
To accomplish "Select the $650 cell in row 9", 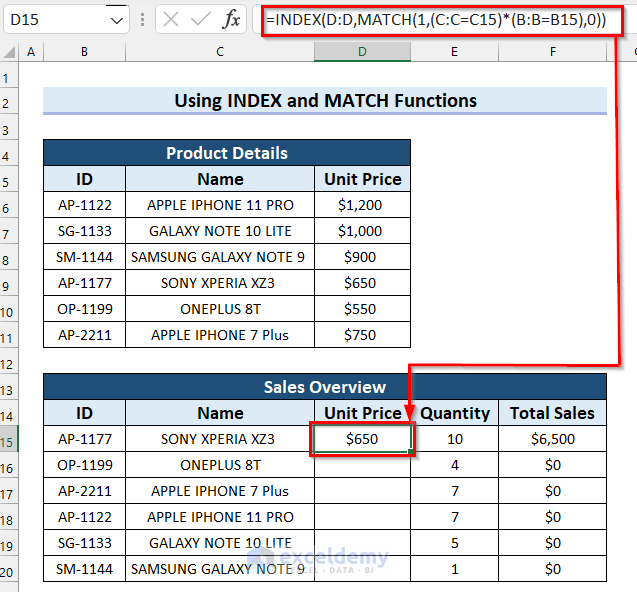I will click(362, 283).
